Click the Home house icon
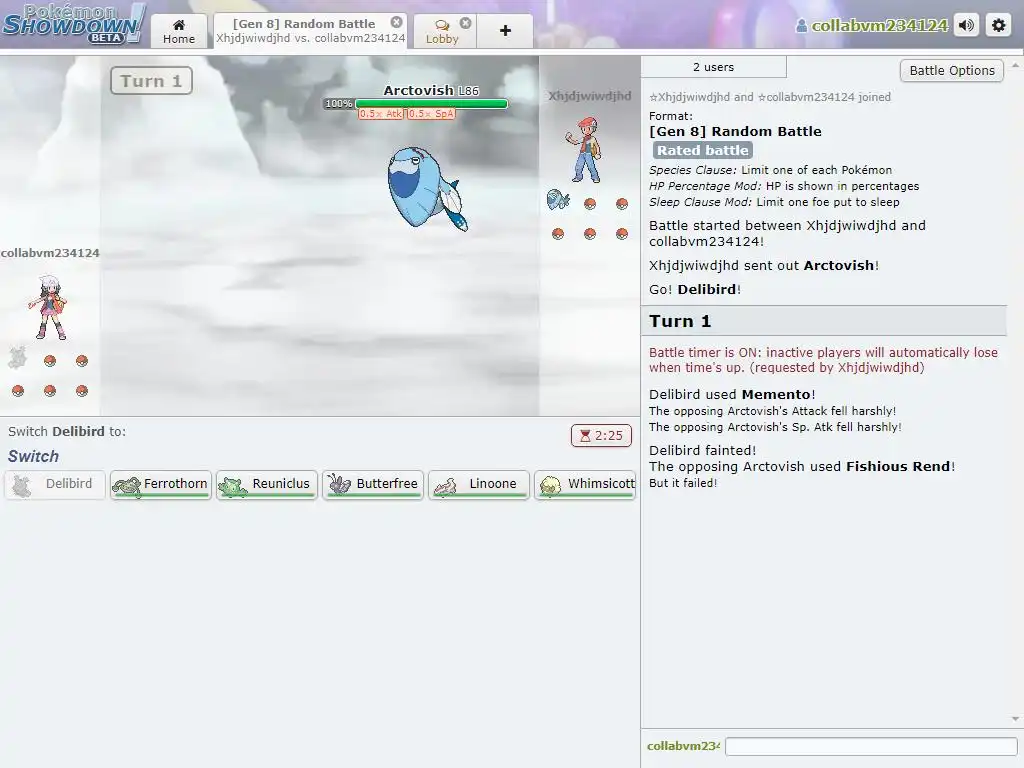 178,24
